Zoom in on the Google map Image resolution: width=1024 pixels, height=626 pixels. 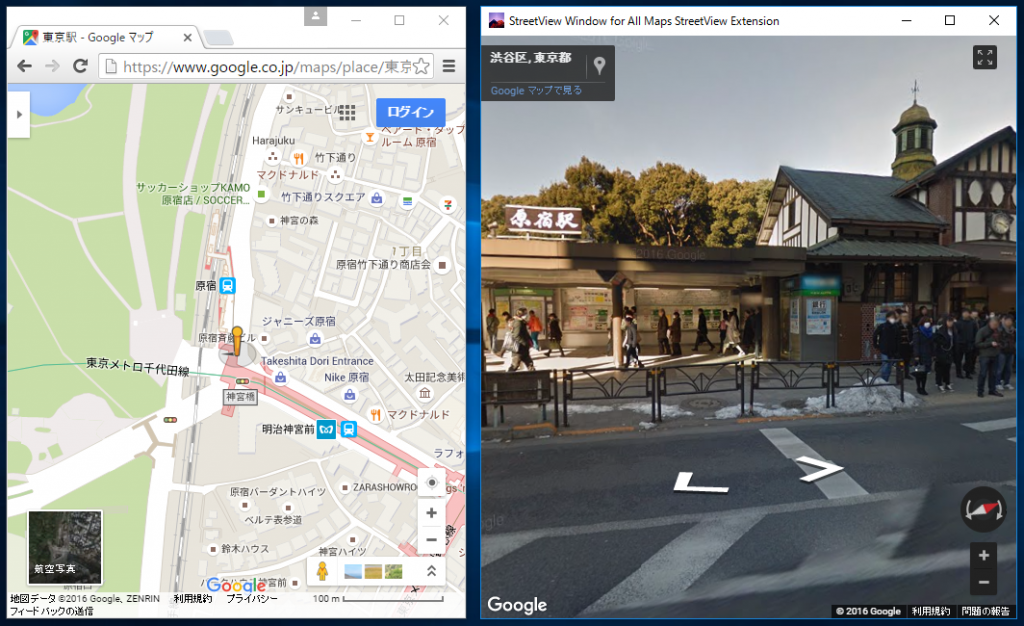(x=431, y=513)
